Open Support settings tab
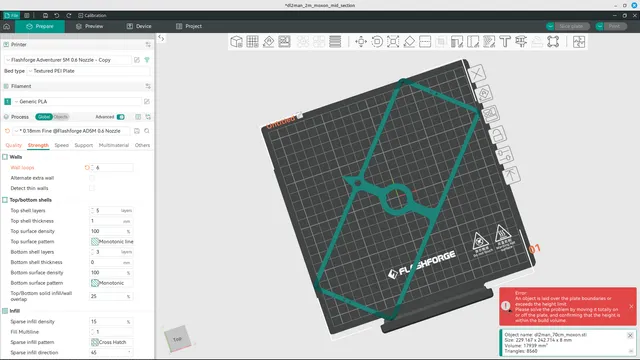The width and height of the screenshot is (640, 360). pos(84,145)
